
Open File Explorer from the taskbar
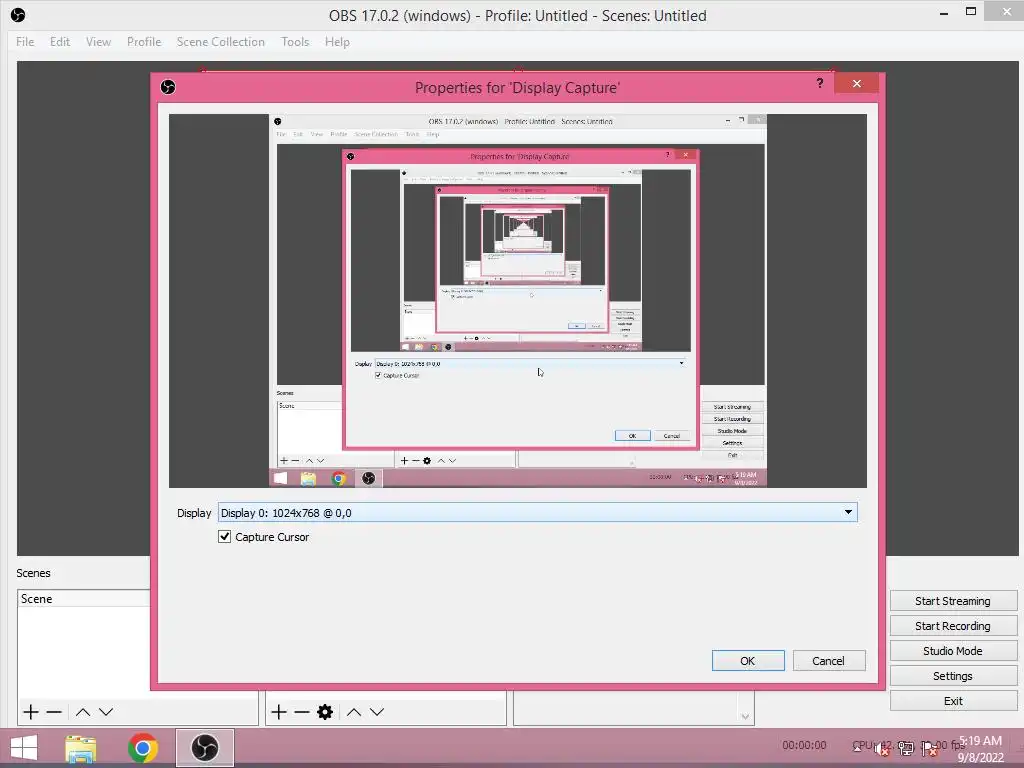click(81, 748)
